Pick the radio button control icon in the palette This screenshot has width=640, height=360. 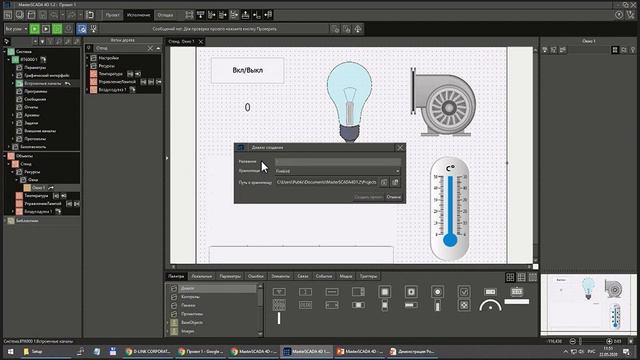(x=438, y=291)
